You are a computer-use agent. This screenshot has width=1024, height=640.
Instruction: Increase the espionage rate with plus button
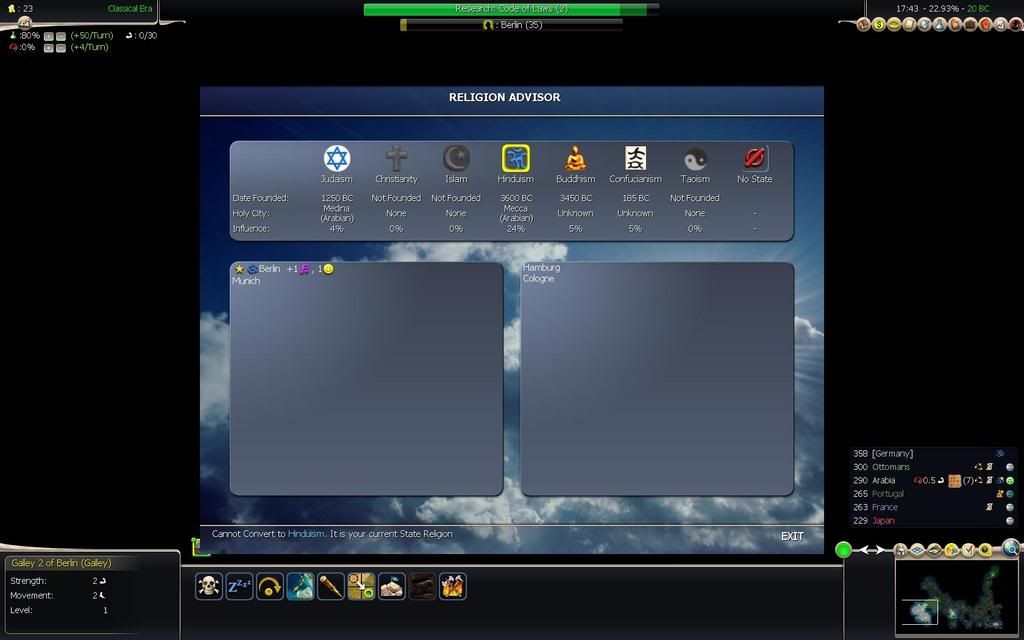pyautogui.click(x=48, y=48)
